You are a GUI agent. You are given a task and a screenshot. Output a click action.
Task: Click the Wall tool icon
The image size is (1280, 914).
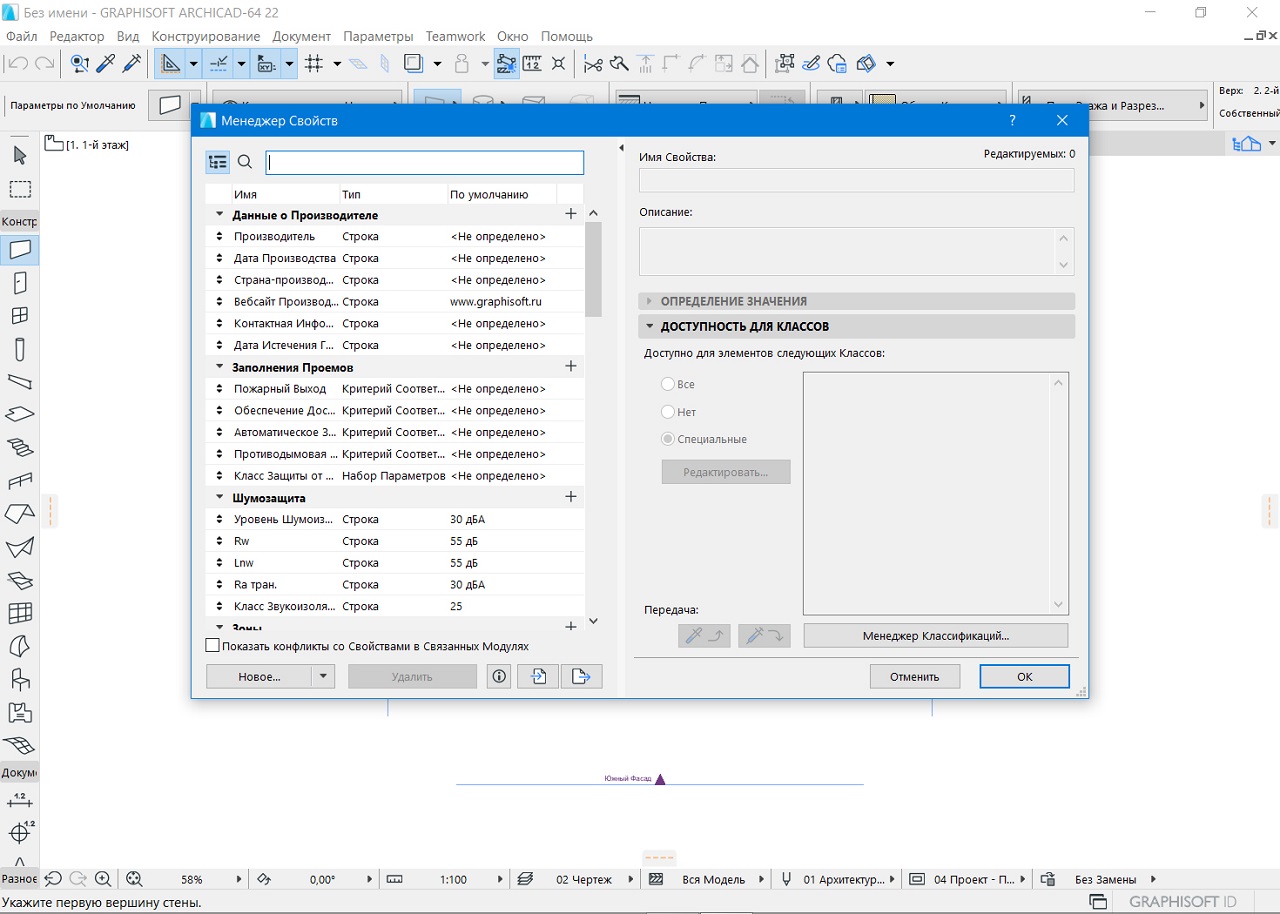(19, 249)
